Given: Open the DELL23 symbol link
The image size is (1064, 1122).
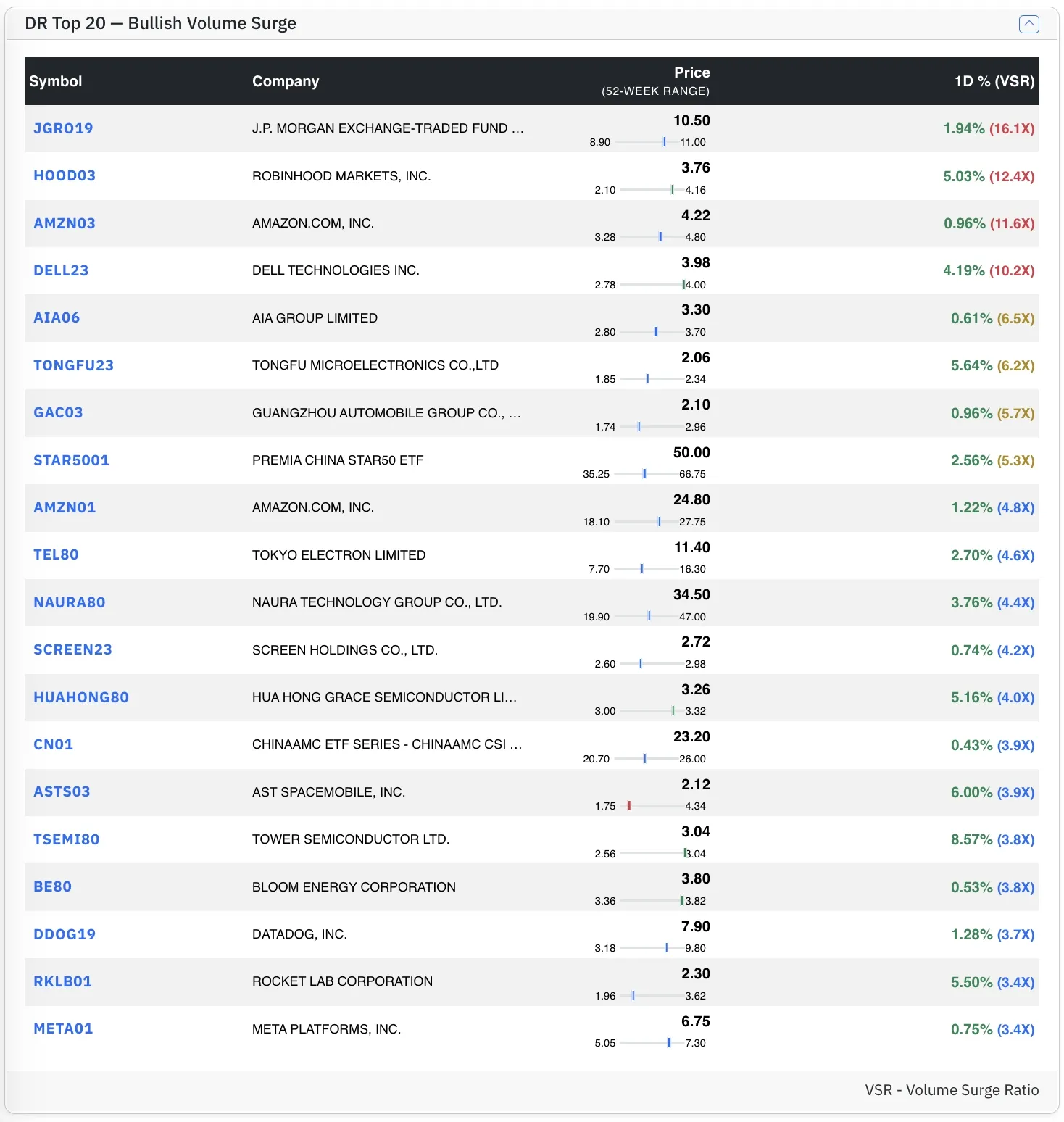Looking at the screenshot, I should [61, 270].
